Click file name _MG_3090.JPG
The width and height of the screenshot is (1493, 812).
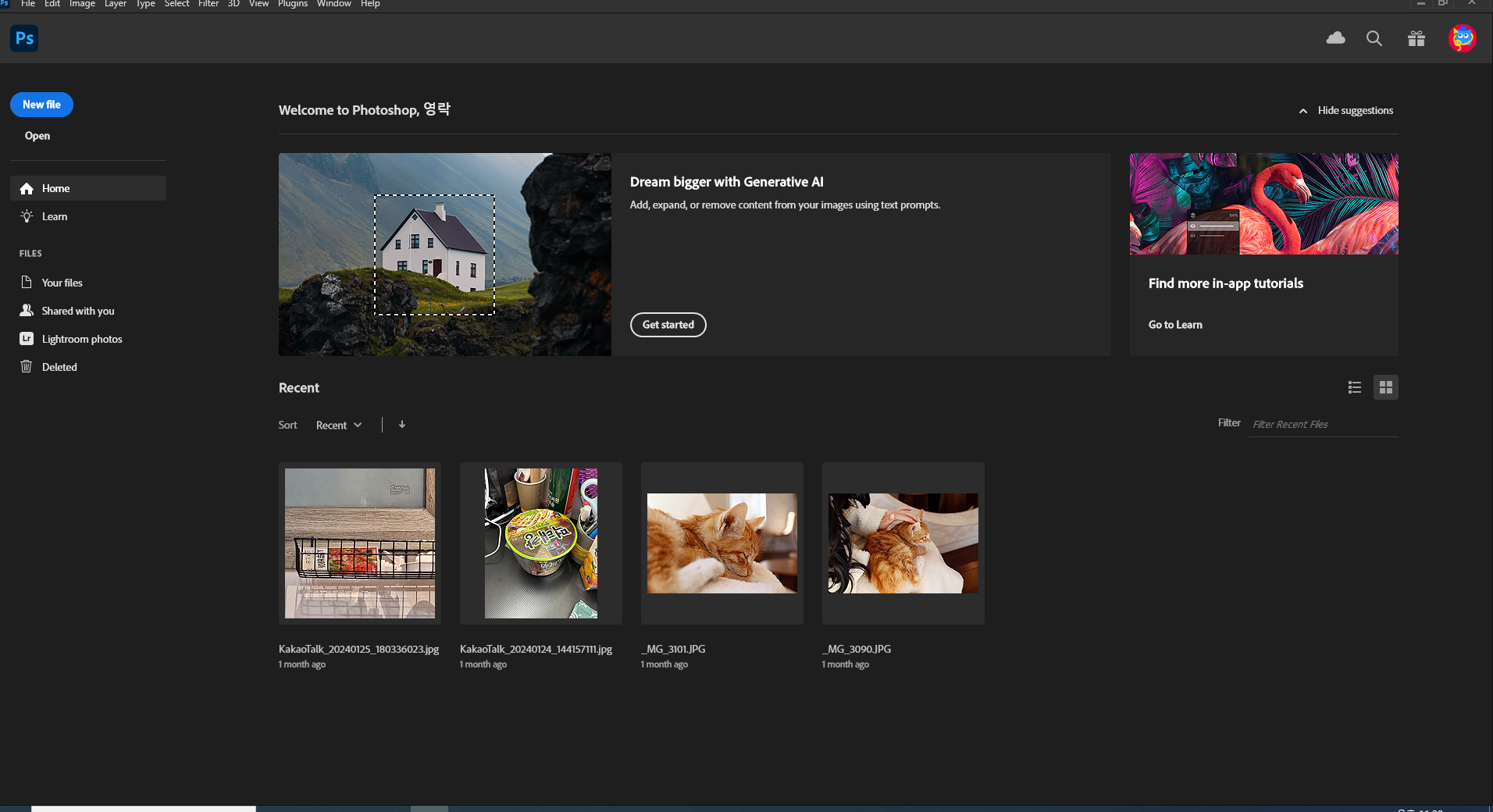[857, 649]
